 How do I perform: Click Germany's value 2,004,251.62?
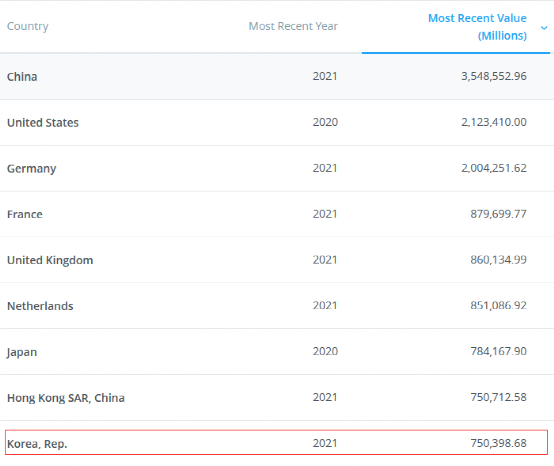(x=494, y=168)
